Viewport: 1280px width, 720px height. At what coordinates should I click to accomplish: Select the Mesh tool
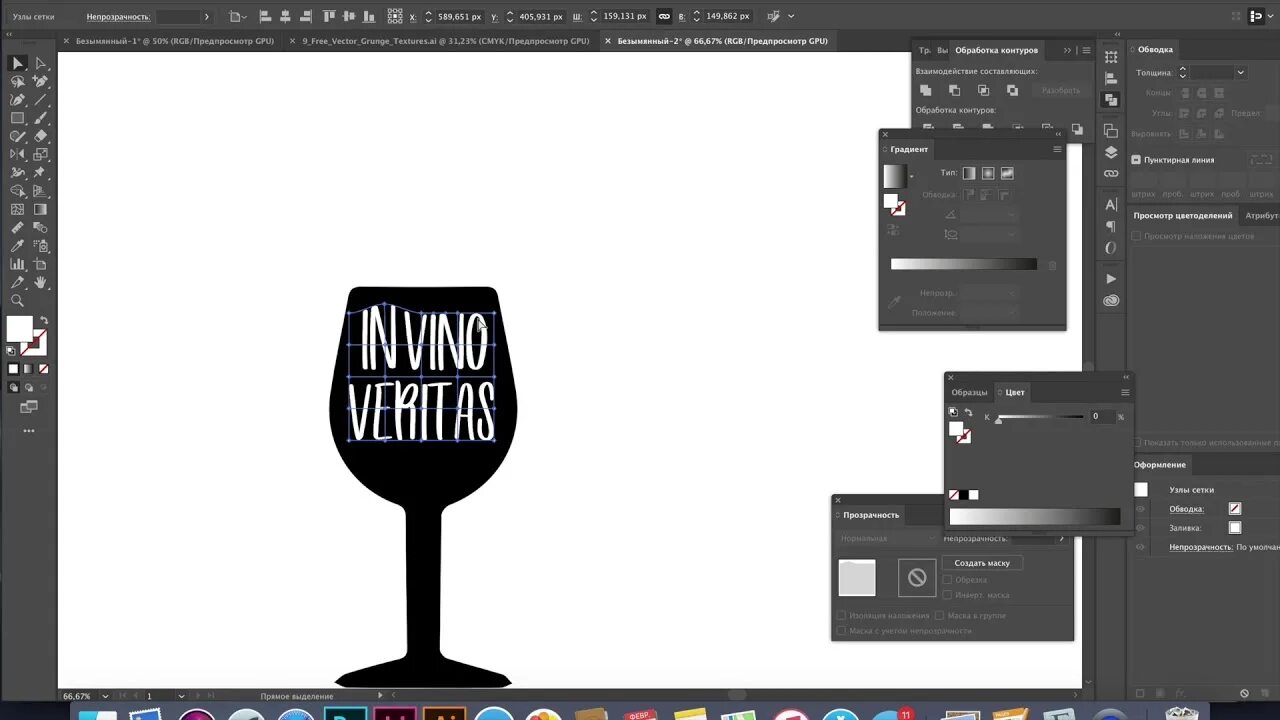tap(18, 209)
